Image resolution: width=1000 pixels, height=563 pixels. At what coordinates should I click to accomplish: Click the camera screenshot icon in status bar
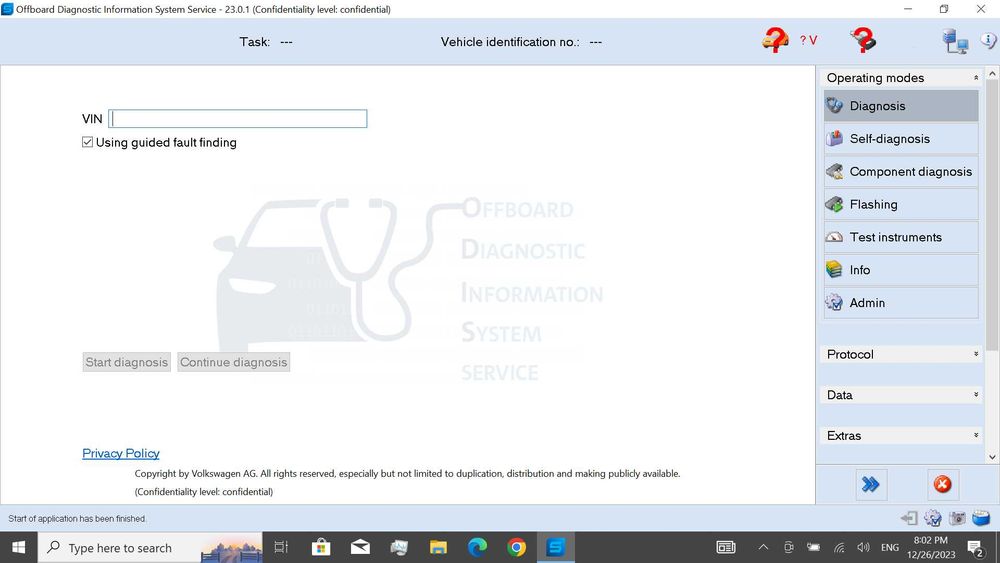957,518
